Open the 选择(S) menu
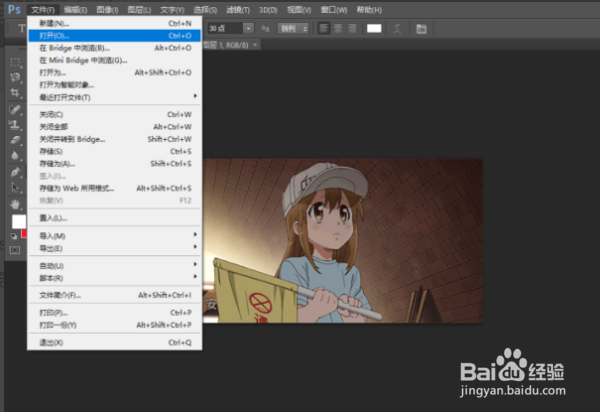Image resolution: width=600 pixels, height=412 pixels. [x=205, y=10]
